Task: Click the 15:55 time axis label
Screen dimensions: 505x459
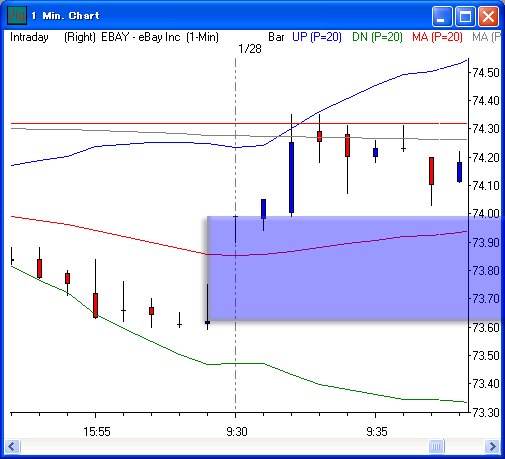Action: click(97, 432)
